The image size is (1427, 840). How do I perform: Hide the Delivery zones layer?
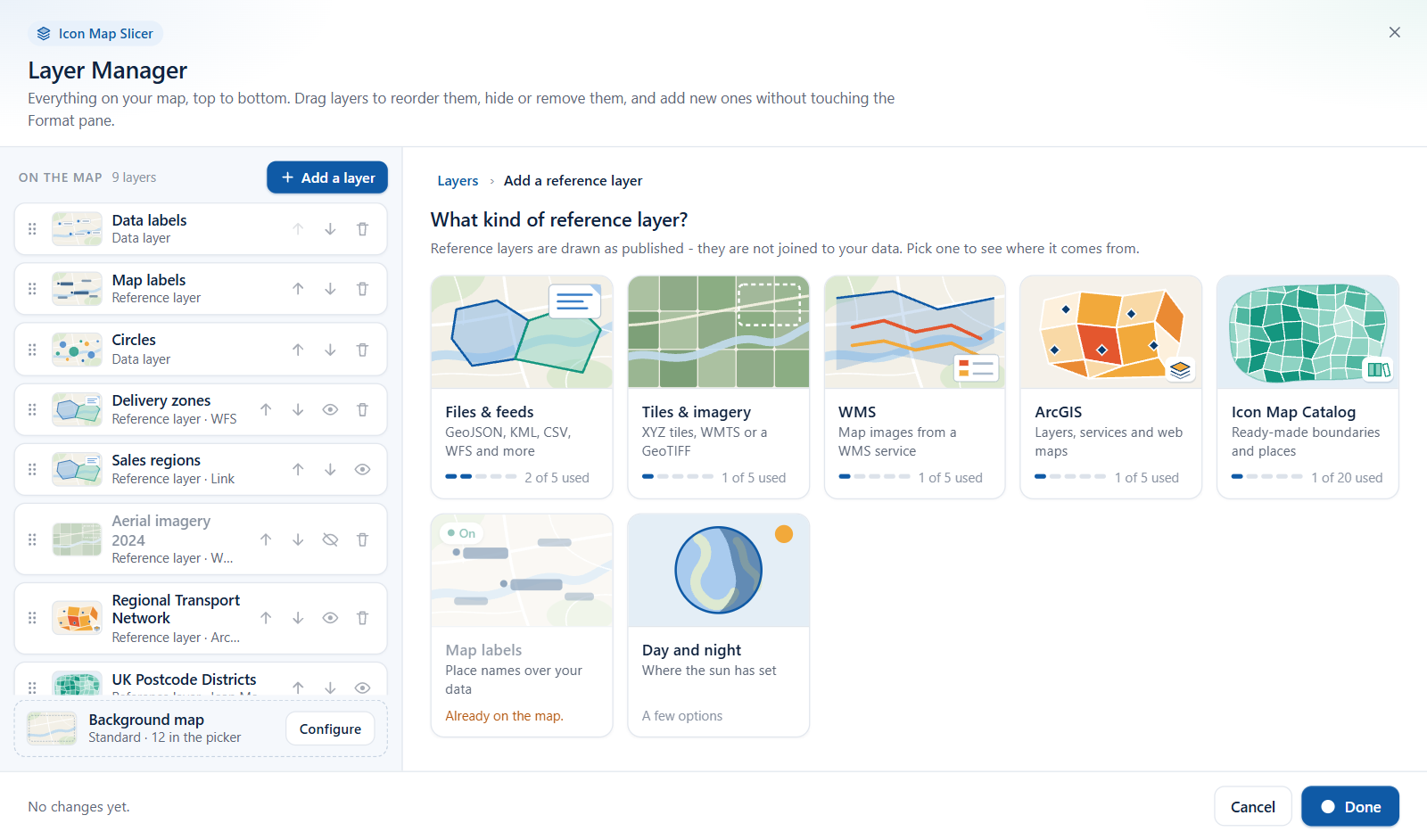(330, 409)
